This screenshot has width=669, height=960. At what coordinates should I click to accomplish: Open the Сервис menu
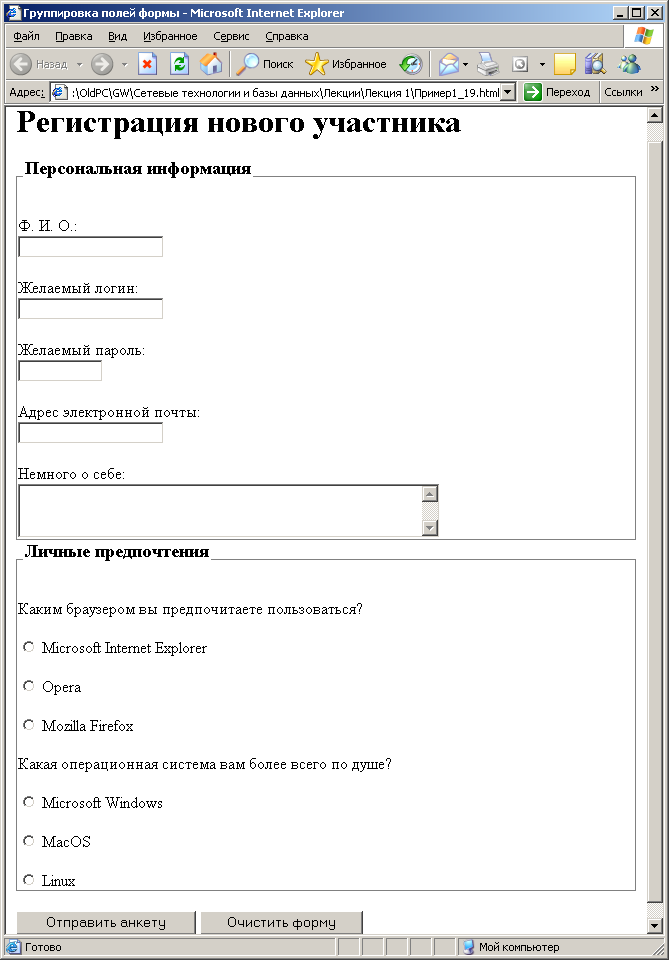(x=231, y=36)
